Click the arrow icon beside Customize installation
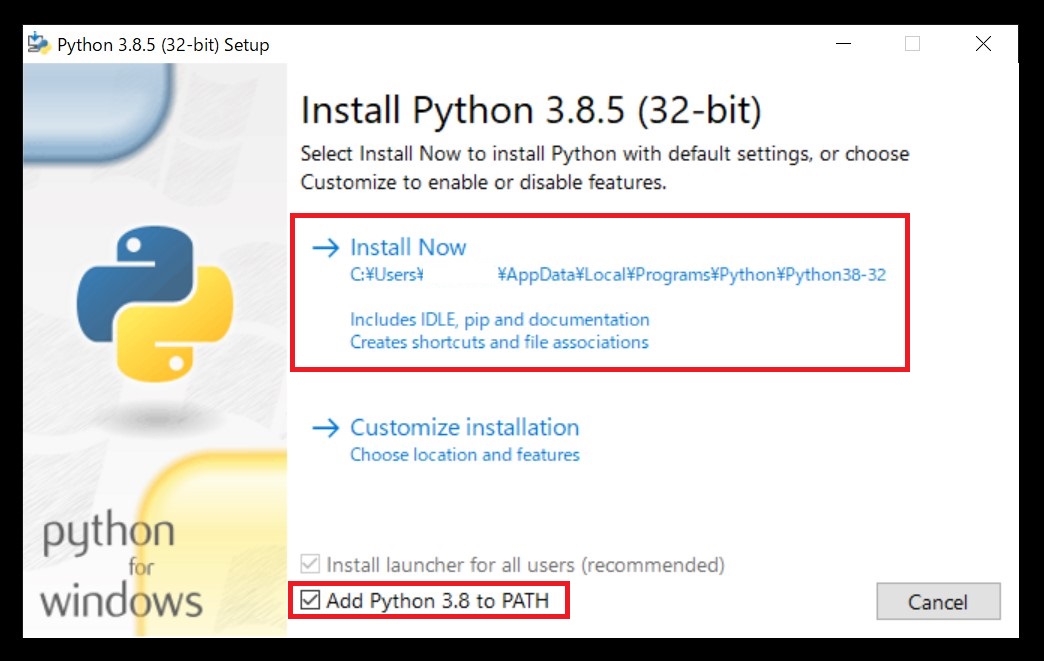 coord(327,427)
